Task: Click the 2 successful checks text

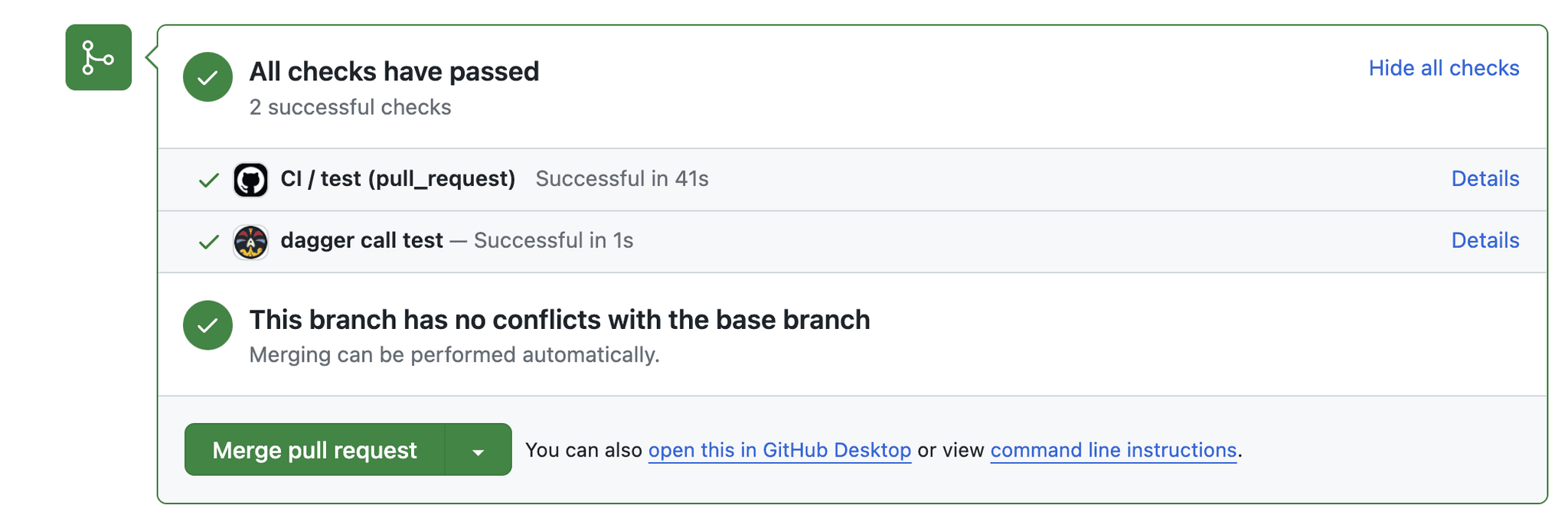Action: tap(349, 106)
